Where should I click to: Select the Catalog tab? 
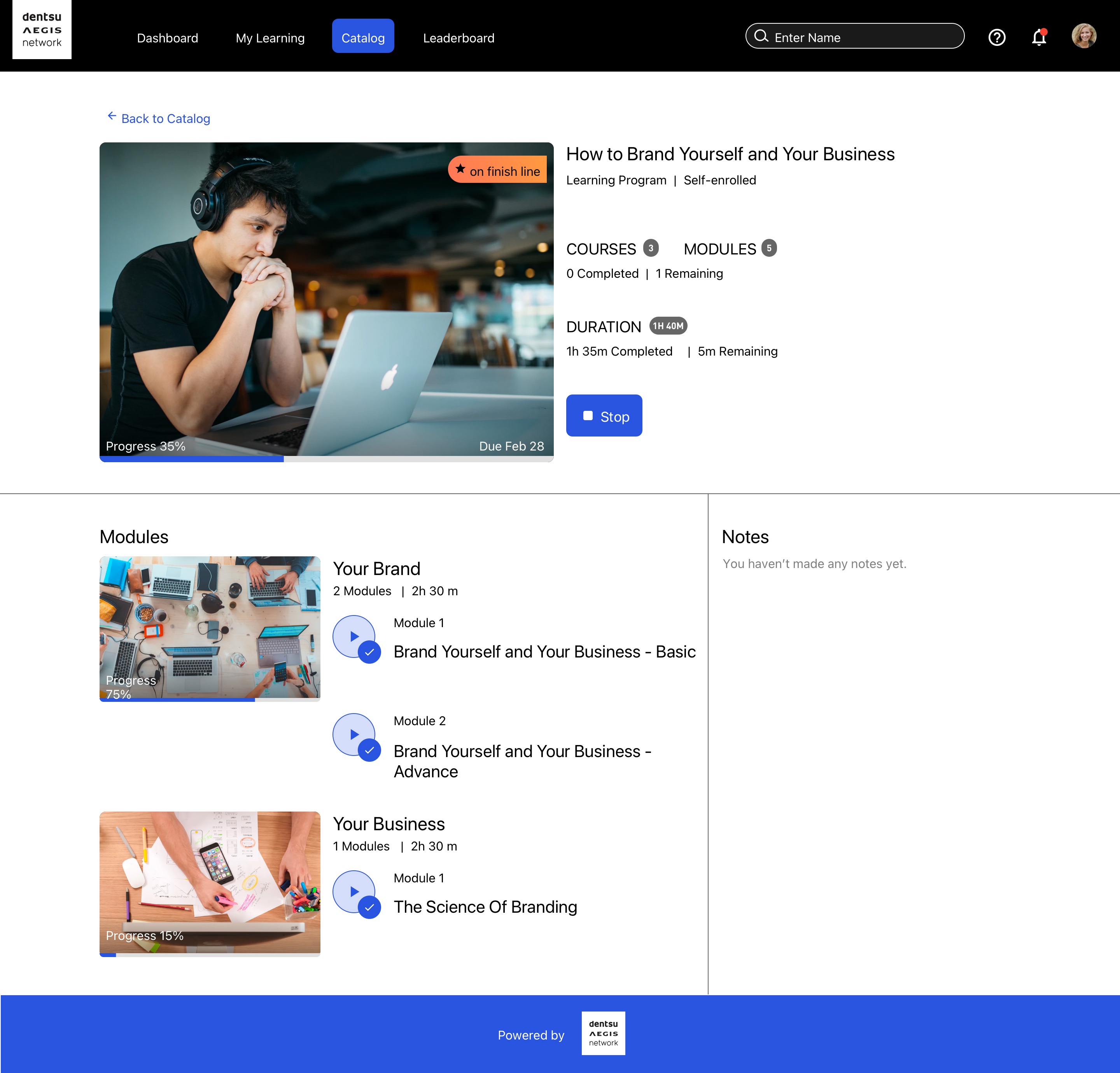coord(363,36)
